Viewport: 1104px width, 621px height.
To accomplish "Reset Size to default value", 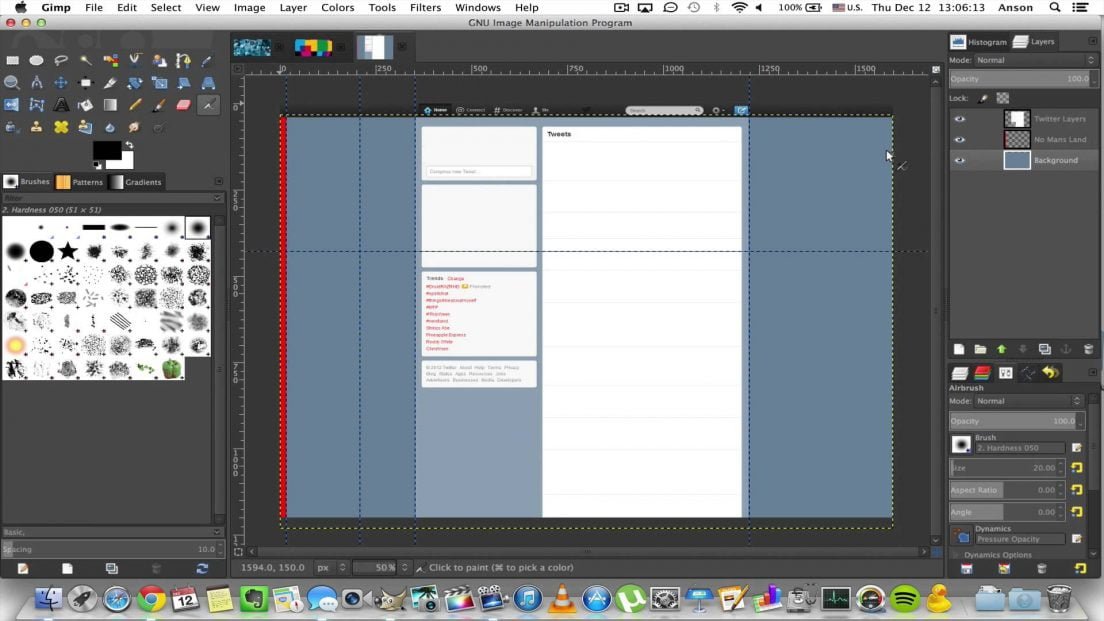I will pos(1077,468).
